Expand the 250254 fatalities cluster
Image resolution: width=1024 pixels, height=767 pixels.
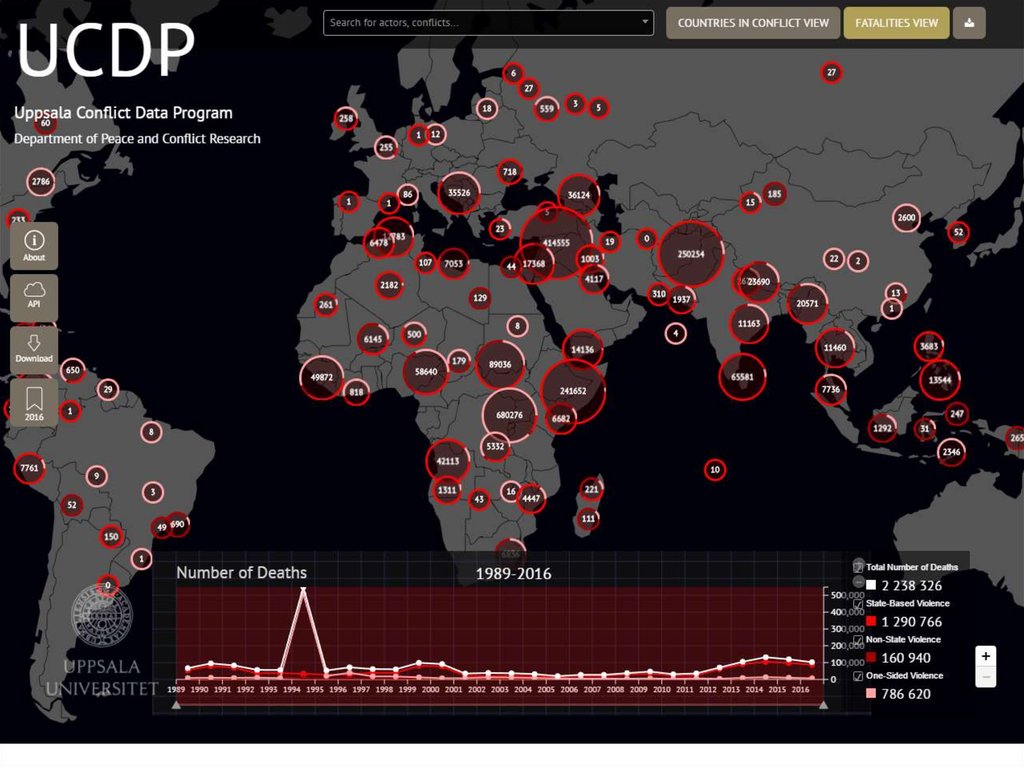point(691,254)
